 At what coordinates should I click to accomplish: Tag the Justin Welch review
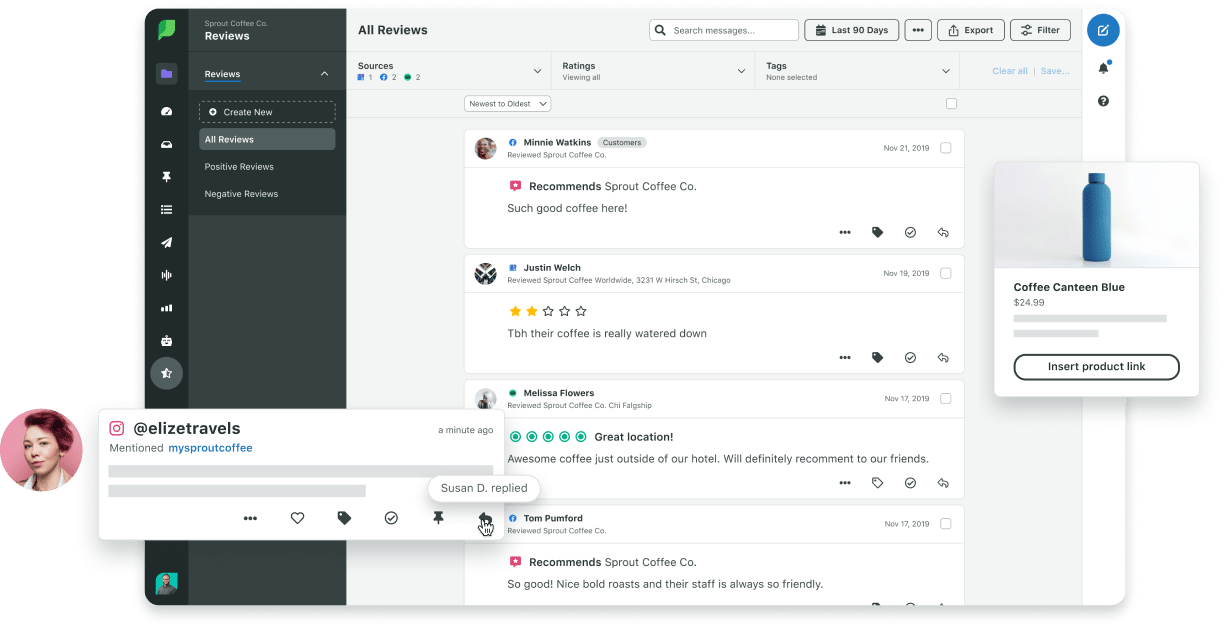pos(877,357)
